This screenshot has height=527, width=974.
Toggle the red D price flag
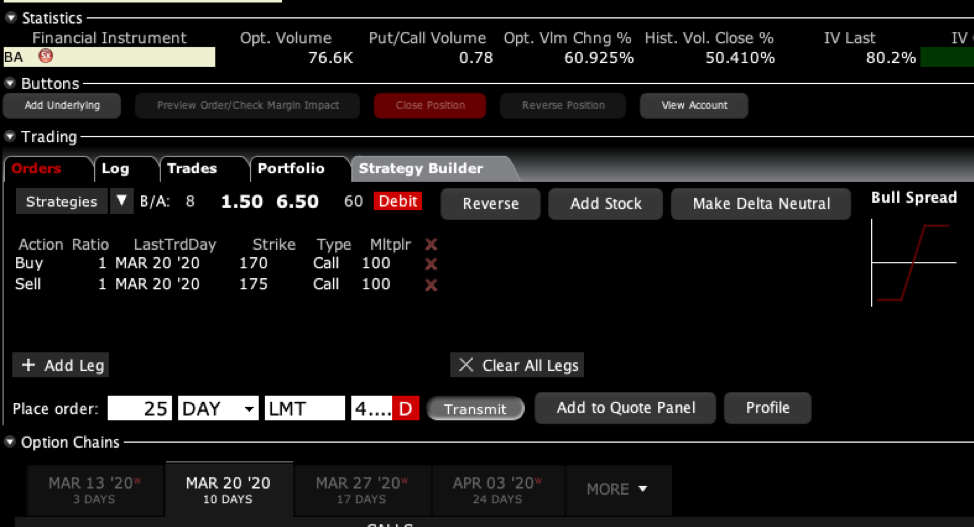(406, 408)
